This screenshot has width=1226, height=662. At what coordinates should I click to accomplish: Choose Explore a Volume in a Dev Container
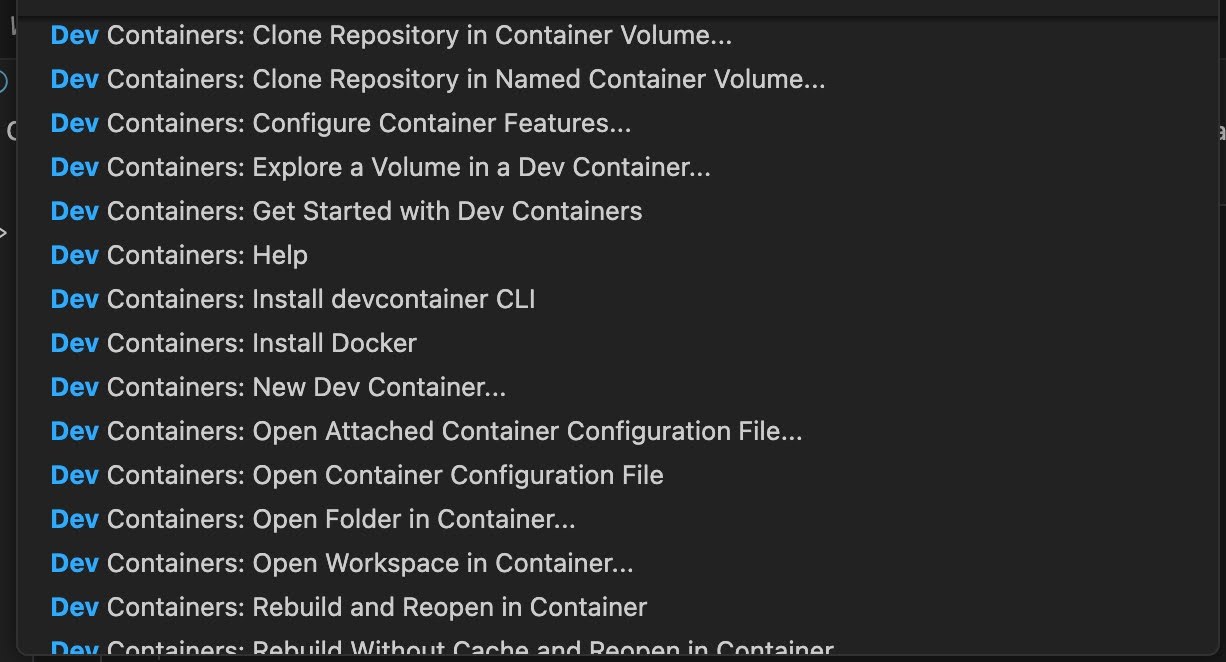(380, 167)
